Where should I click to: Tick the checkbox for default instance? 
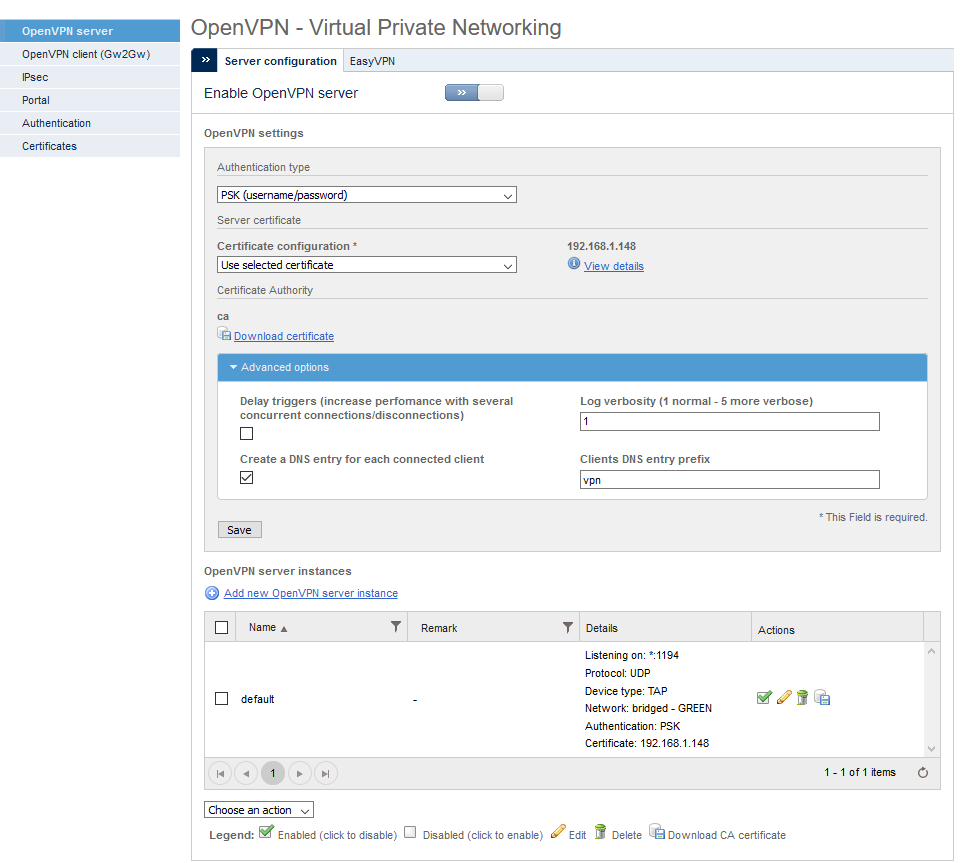222,698
